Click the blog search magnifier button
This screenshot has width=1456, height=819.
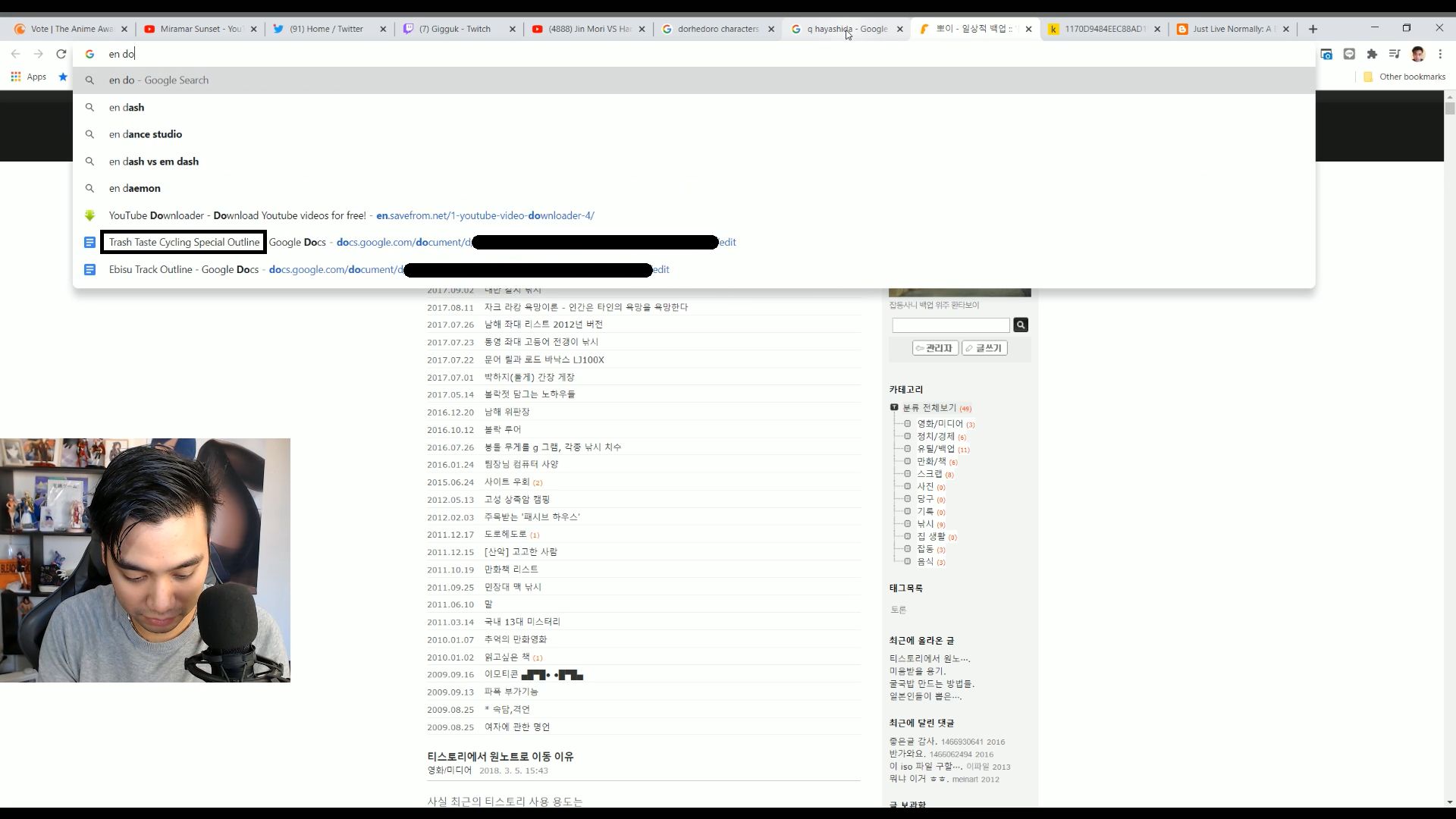click(x=1021, y=325)
